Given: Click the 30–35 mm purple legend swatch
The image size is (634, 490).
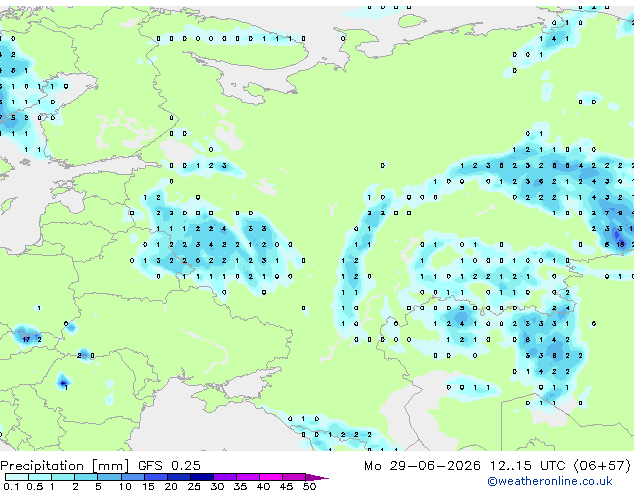Looking at the screenshot, I should point(225,477).
